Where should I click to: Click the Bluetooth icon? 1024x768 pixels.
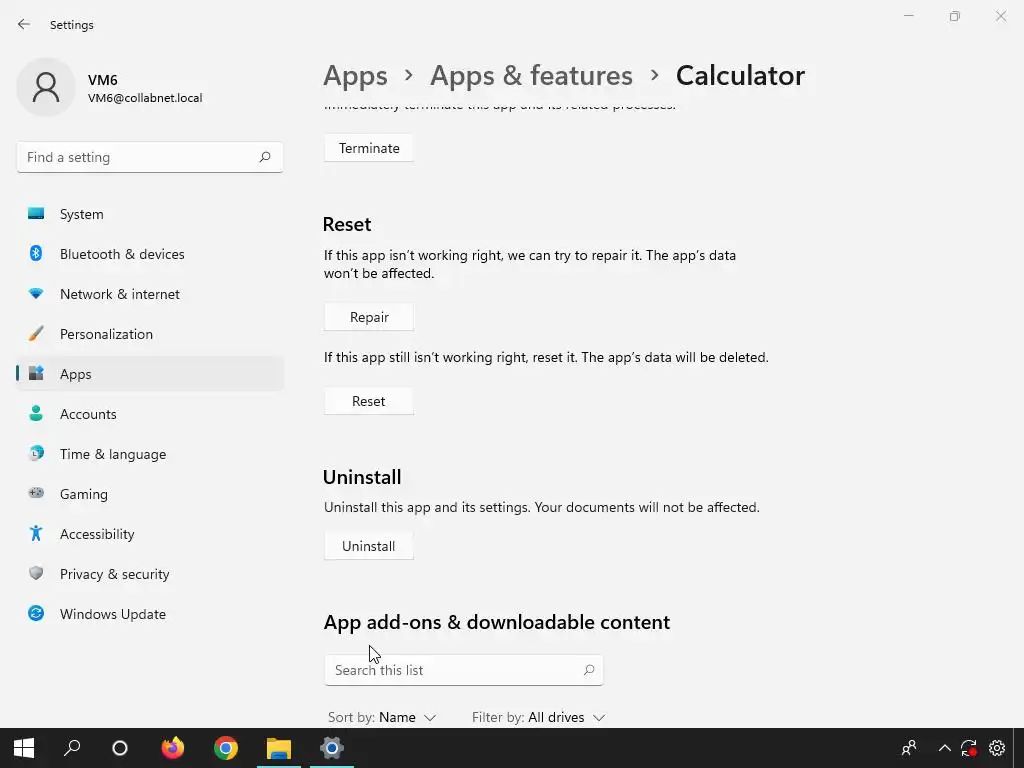(x=36, y=253)
